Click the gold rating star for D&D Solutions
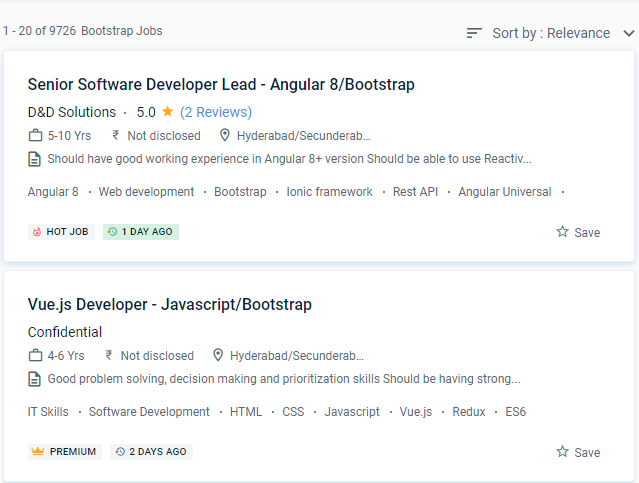This screenshot has height=483, width=639. 168,112
